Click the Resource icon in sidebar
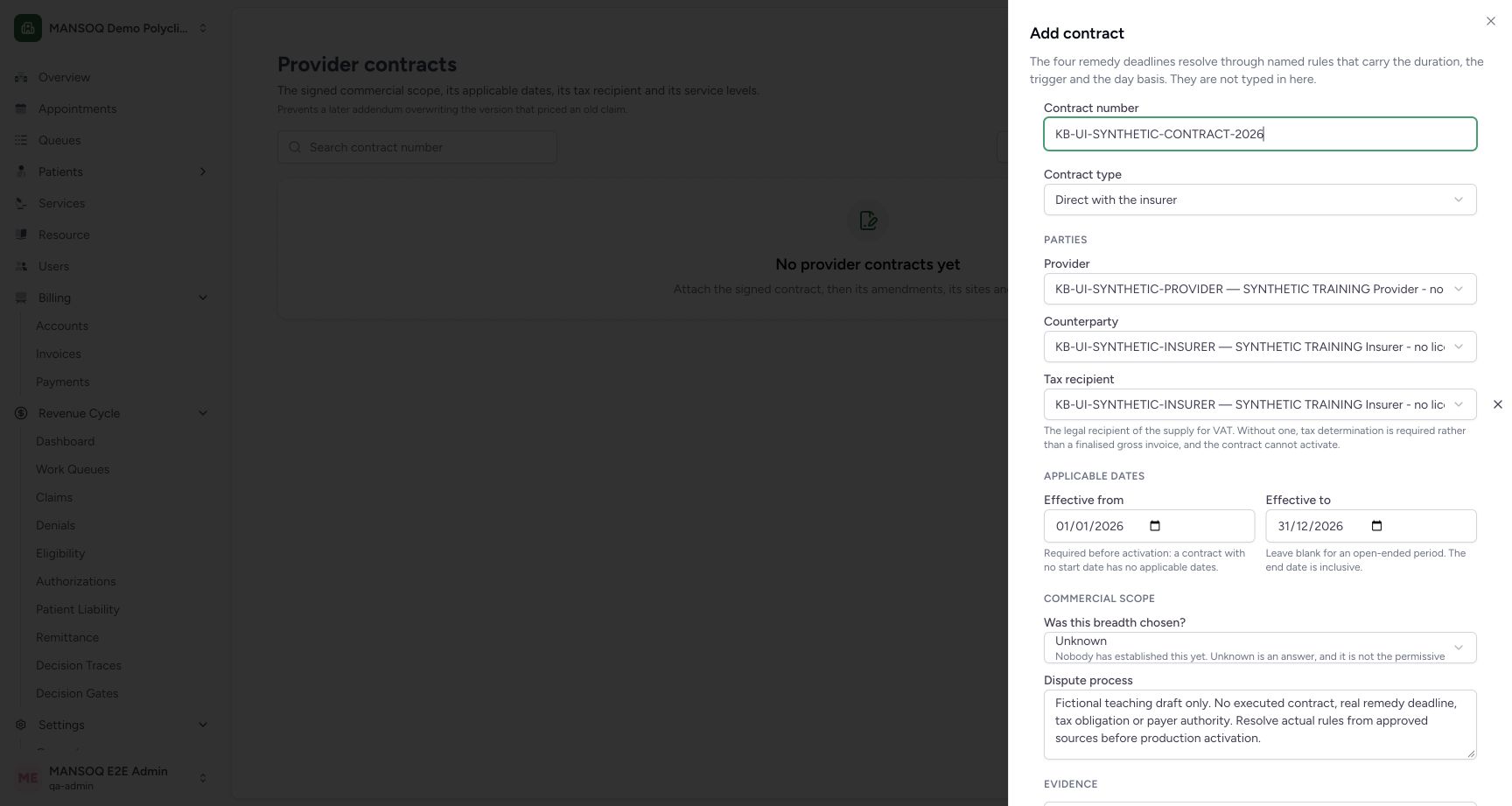The image size is (1512, 806). [x=21, y=235]
